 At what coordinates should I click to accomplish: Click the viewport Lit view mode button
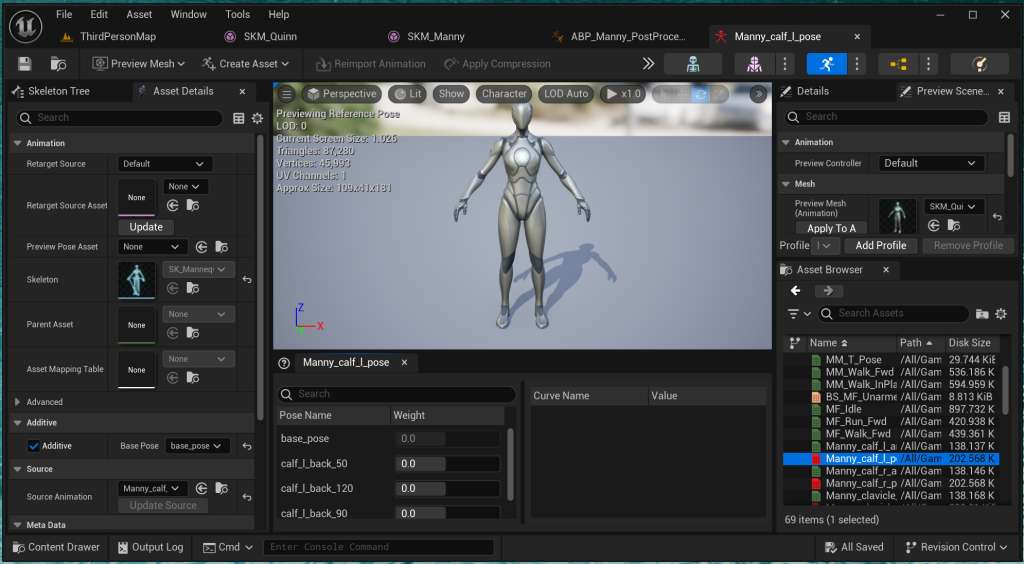coord(408,94)
